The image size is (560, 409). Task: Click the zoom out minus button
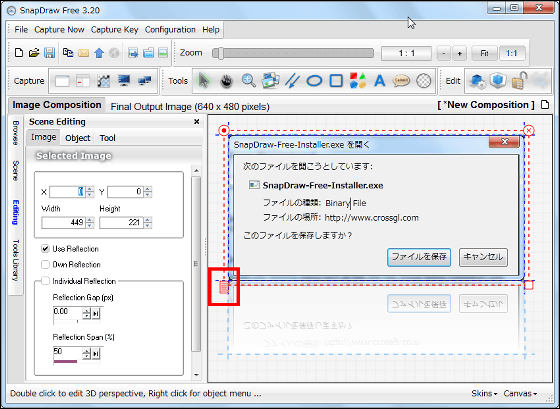[x=444, y=54]
